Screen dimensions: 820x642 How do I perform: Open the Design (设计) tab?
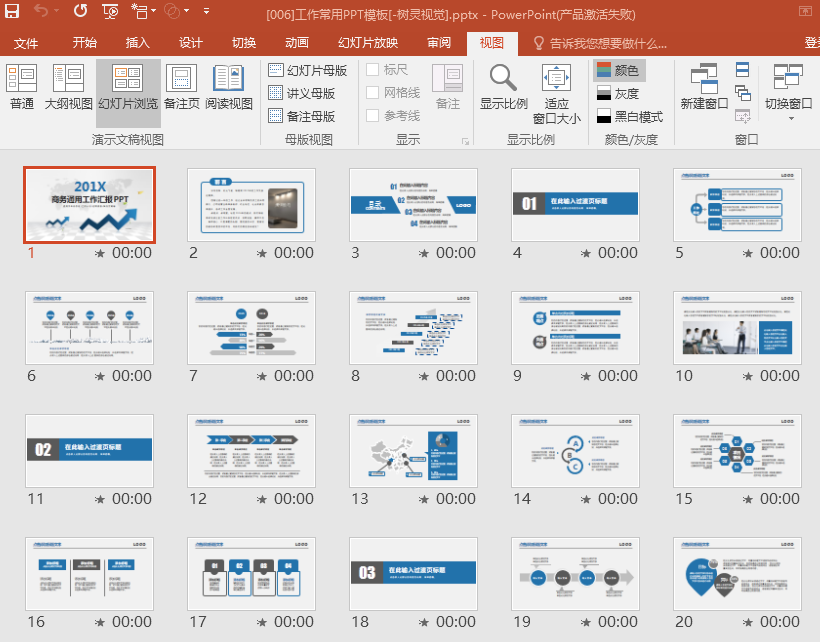(190, 43)
